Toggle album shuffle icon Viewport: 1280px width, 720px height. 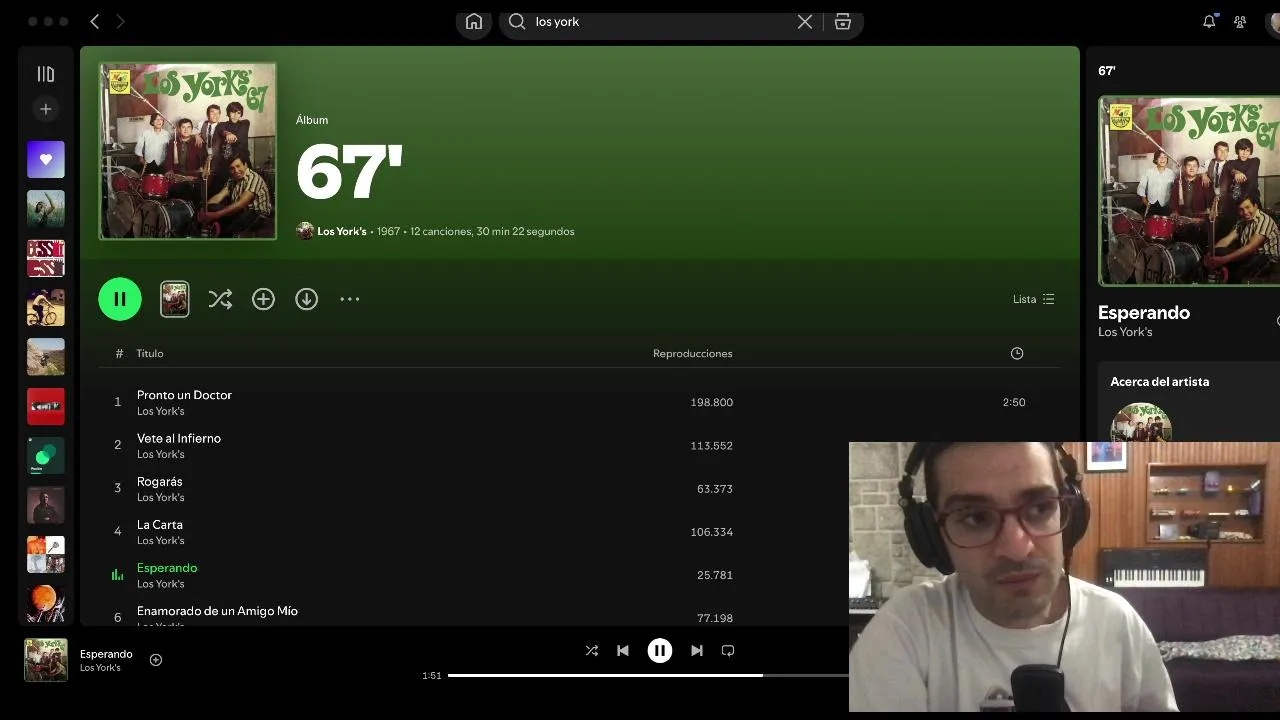coord(220,299)
